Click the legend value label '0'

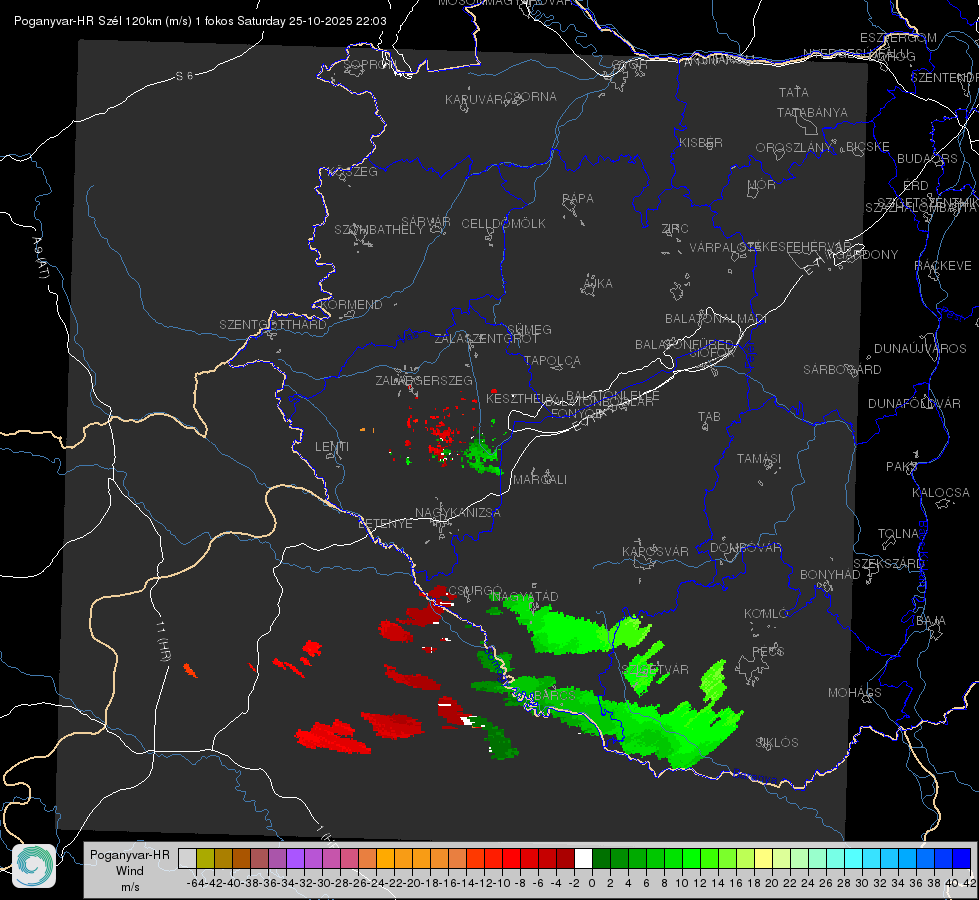pyautogui.click(x=592, y=883)
